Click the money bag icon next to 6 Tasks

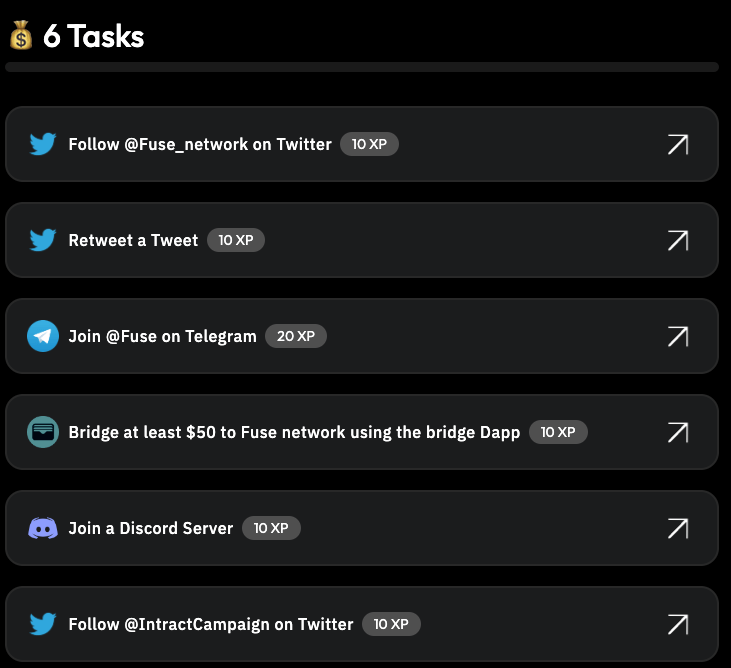pos(21,35)
